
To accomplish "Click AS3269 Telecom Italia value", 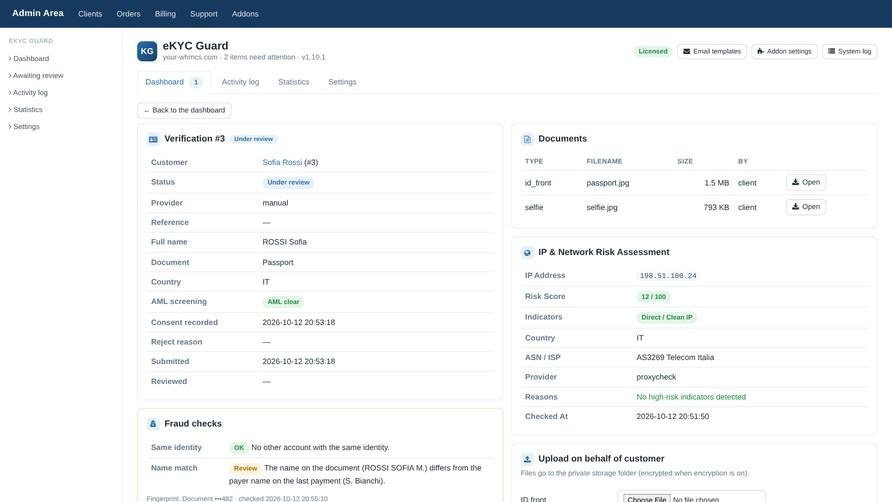I will click(x=675, y=357).
